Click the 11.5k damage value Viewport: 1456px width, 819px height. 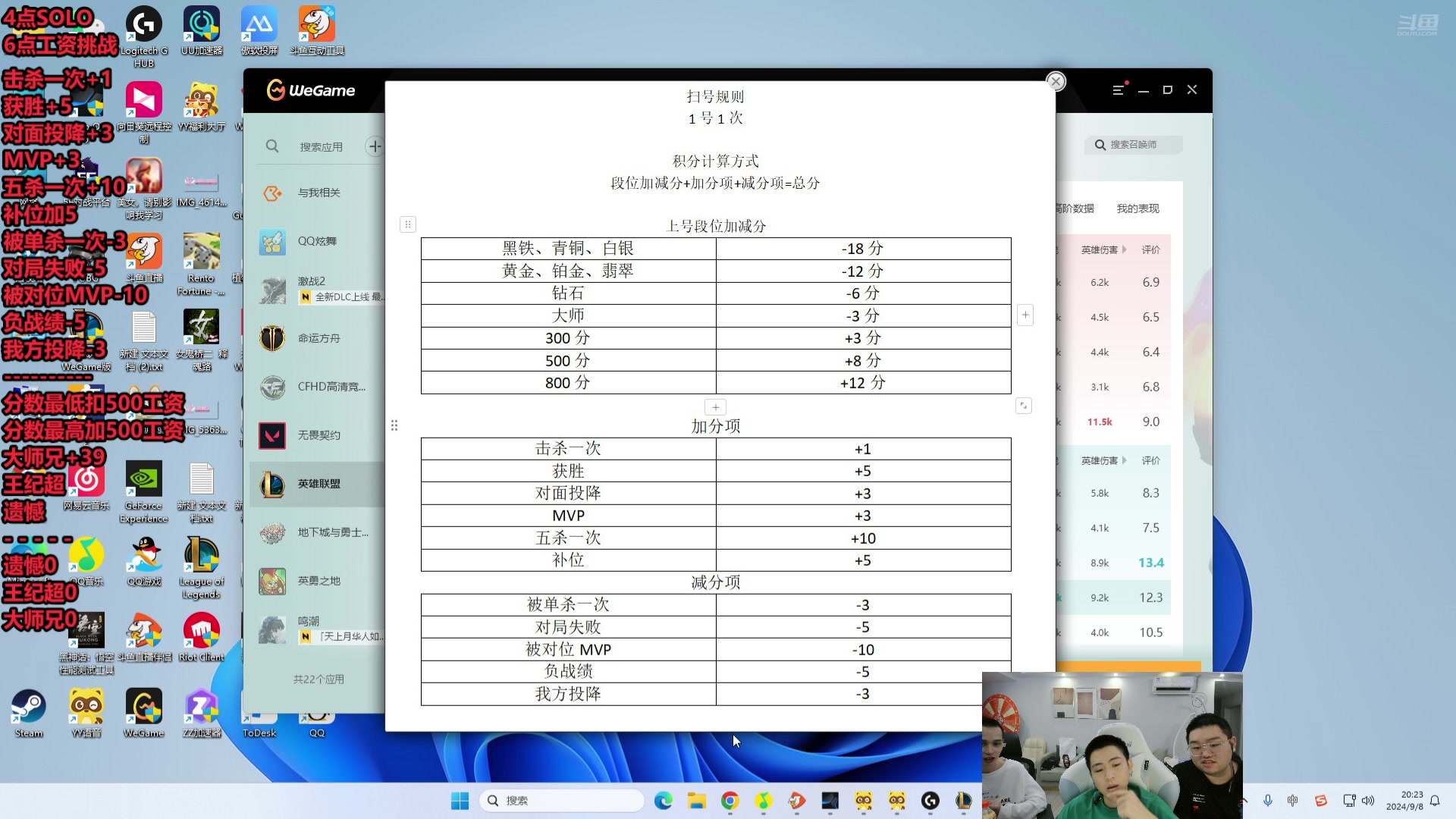[1100, 422]
